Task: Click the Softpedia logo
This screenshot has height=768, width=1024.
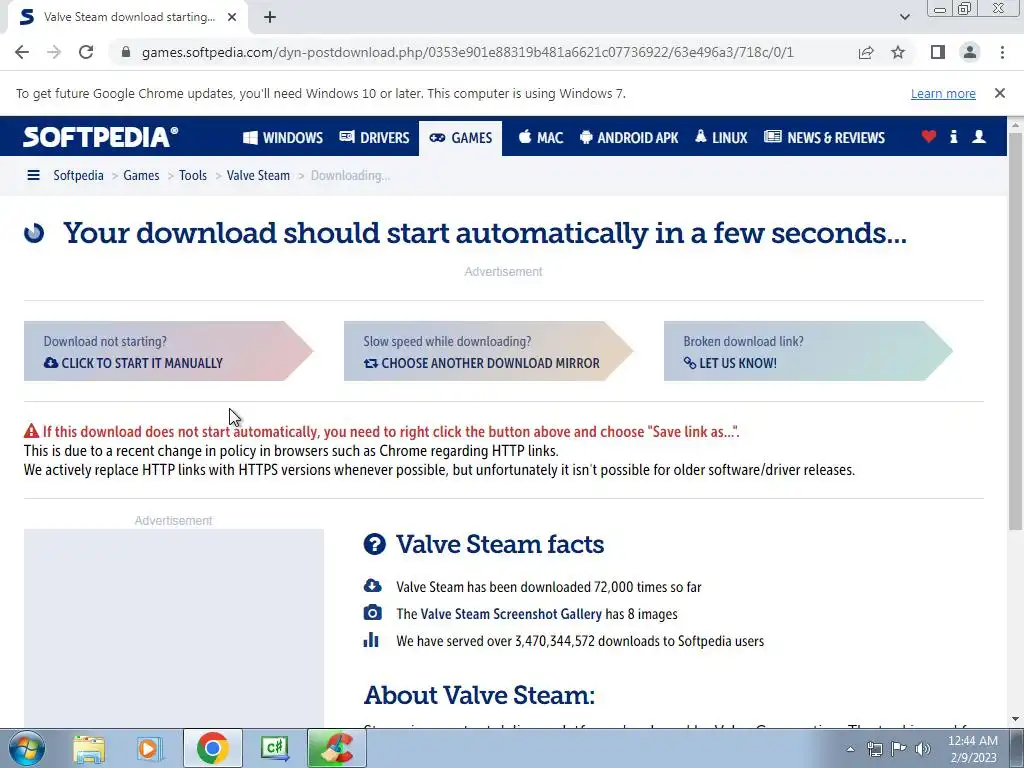Action: click(x=100, y=137)
